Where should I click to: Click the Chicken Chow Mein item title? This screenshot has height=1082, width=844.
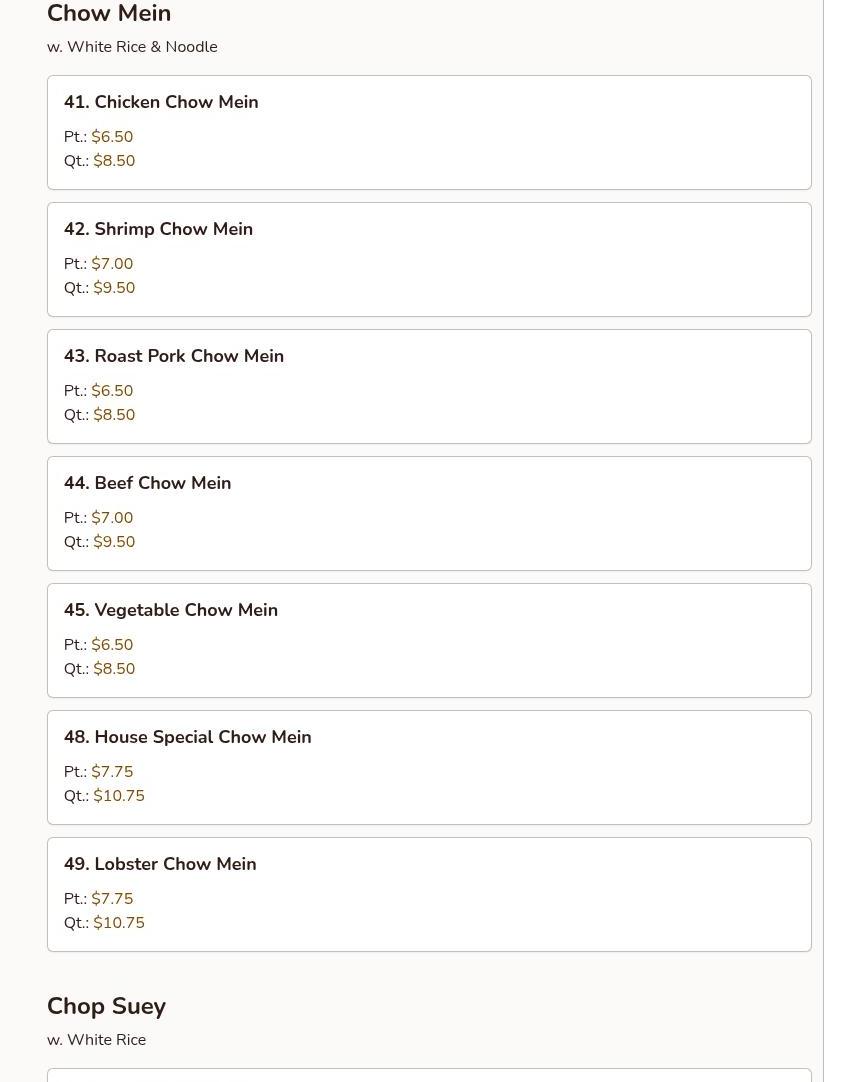coord(161,102)
